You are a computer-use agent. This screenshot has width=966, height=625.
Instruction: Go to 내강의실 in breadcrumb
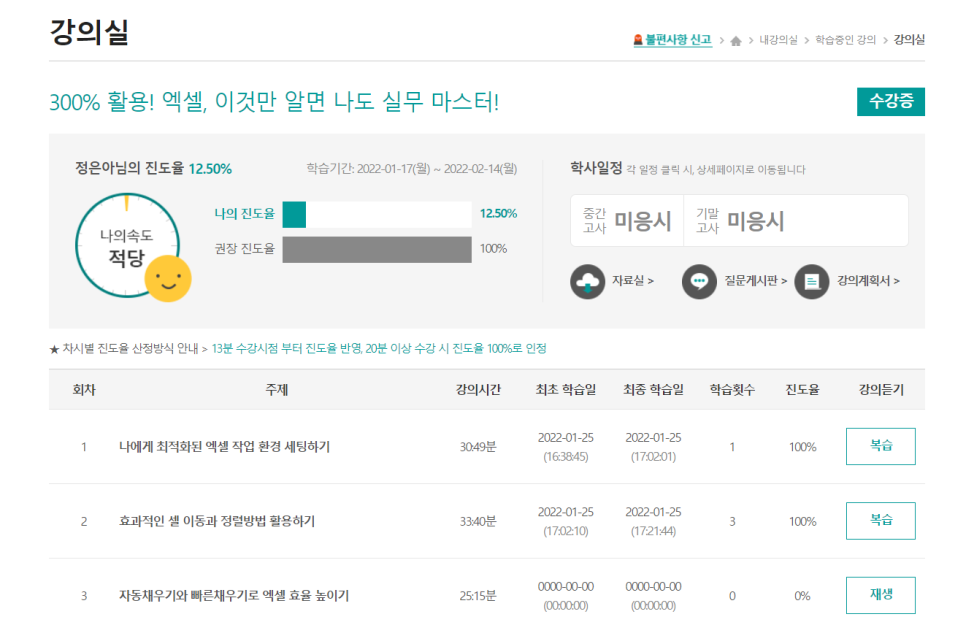click(778, 40)
